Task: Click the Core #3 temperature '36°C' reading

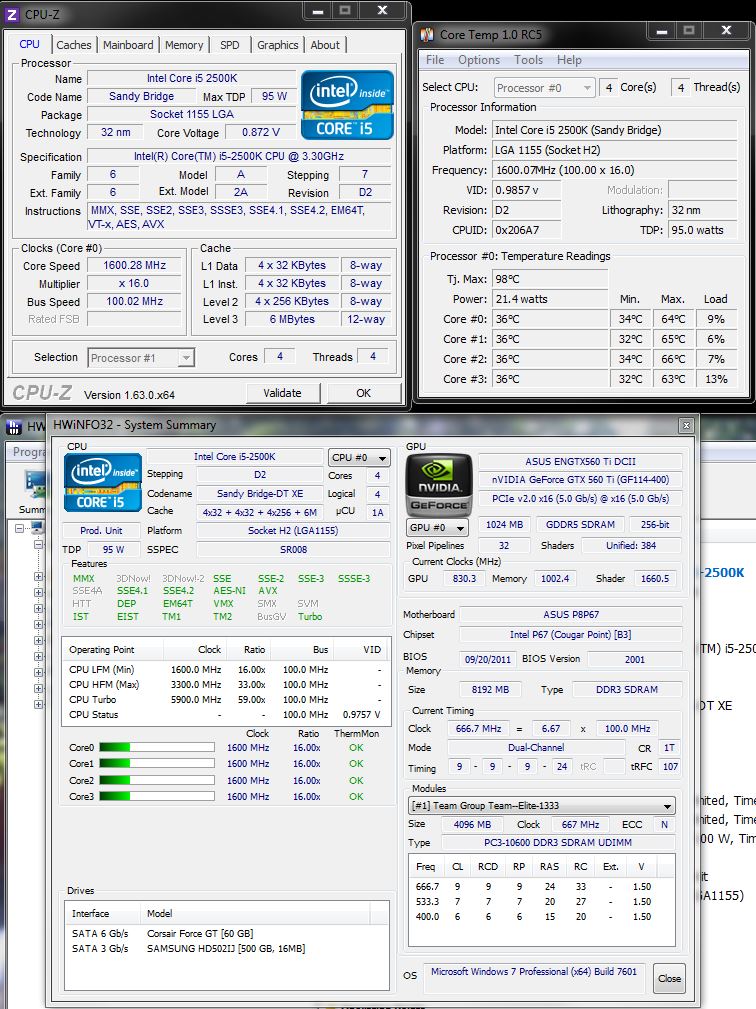Action: click(550, 379)
